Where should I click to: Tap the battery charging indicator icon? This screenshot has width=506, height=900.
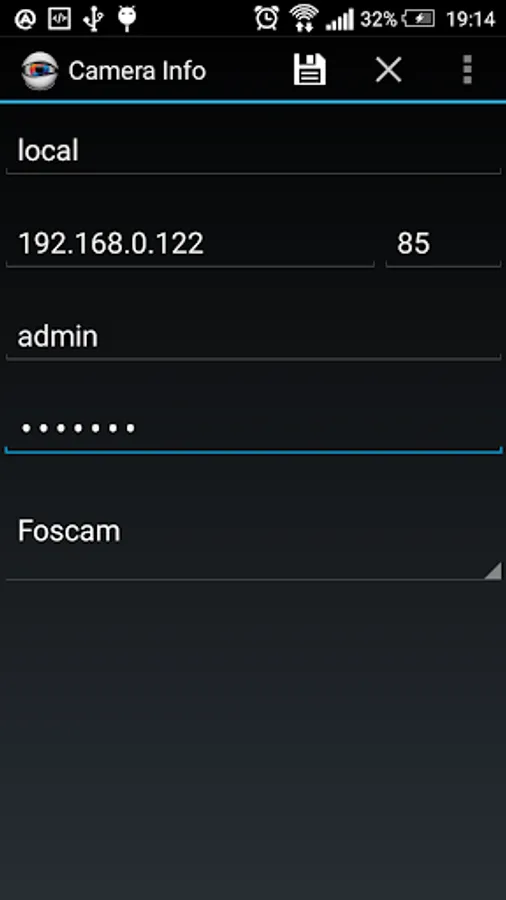[421, 19]
